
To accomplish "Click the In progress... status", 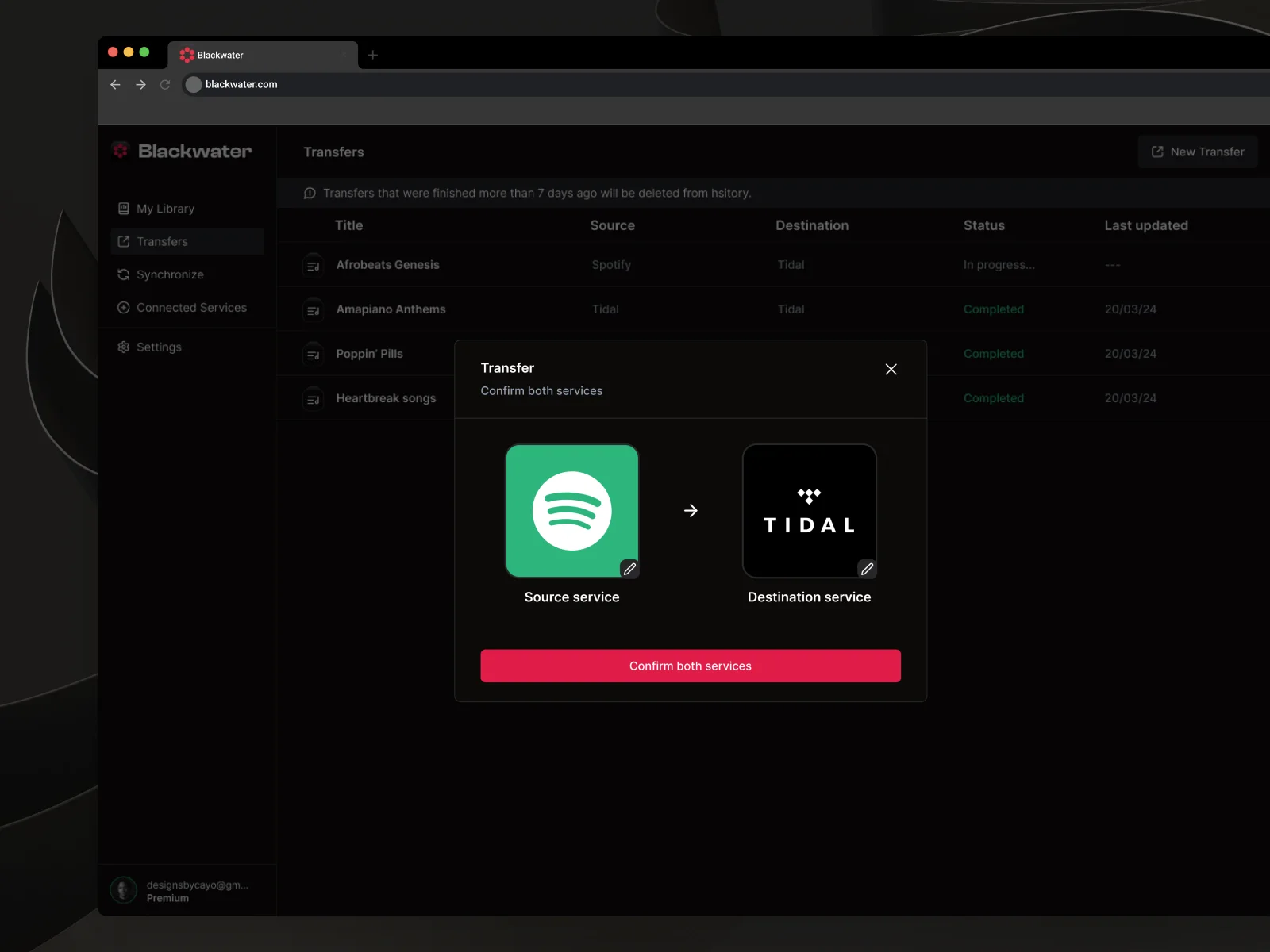I will tap(999, 265).
